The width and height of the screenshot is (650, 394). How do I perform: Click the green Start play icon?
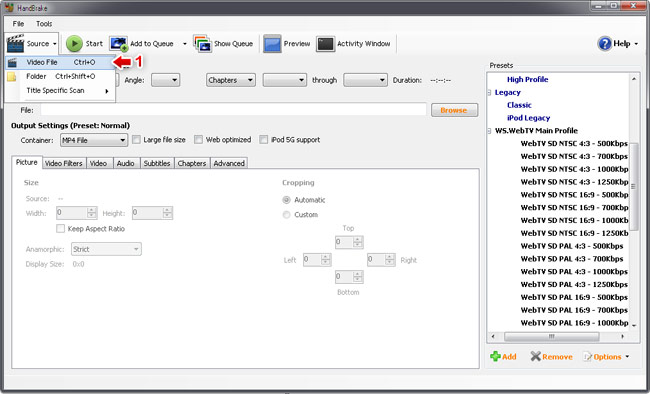coord(74,44)
